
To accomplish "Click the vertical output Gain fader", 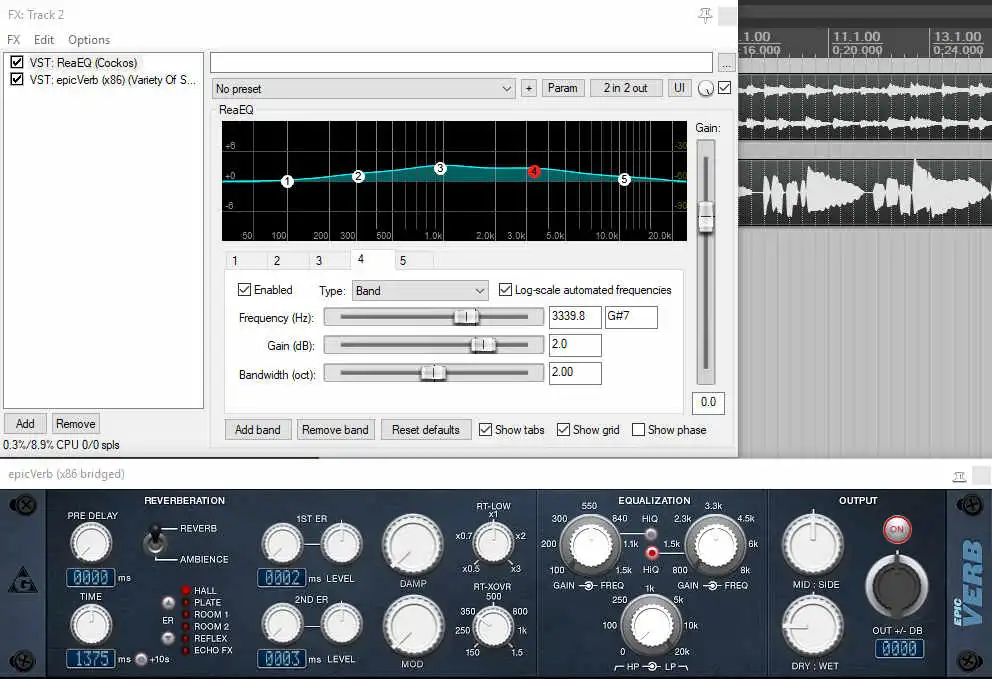I will (x=705, y=217).
